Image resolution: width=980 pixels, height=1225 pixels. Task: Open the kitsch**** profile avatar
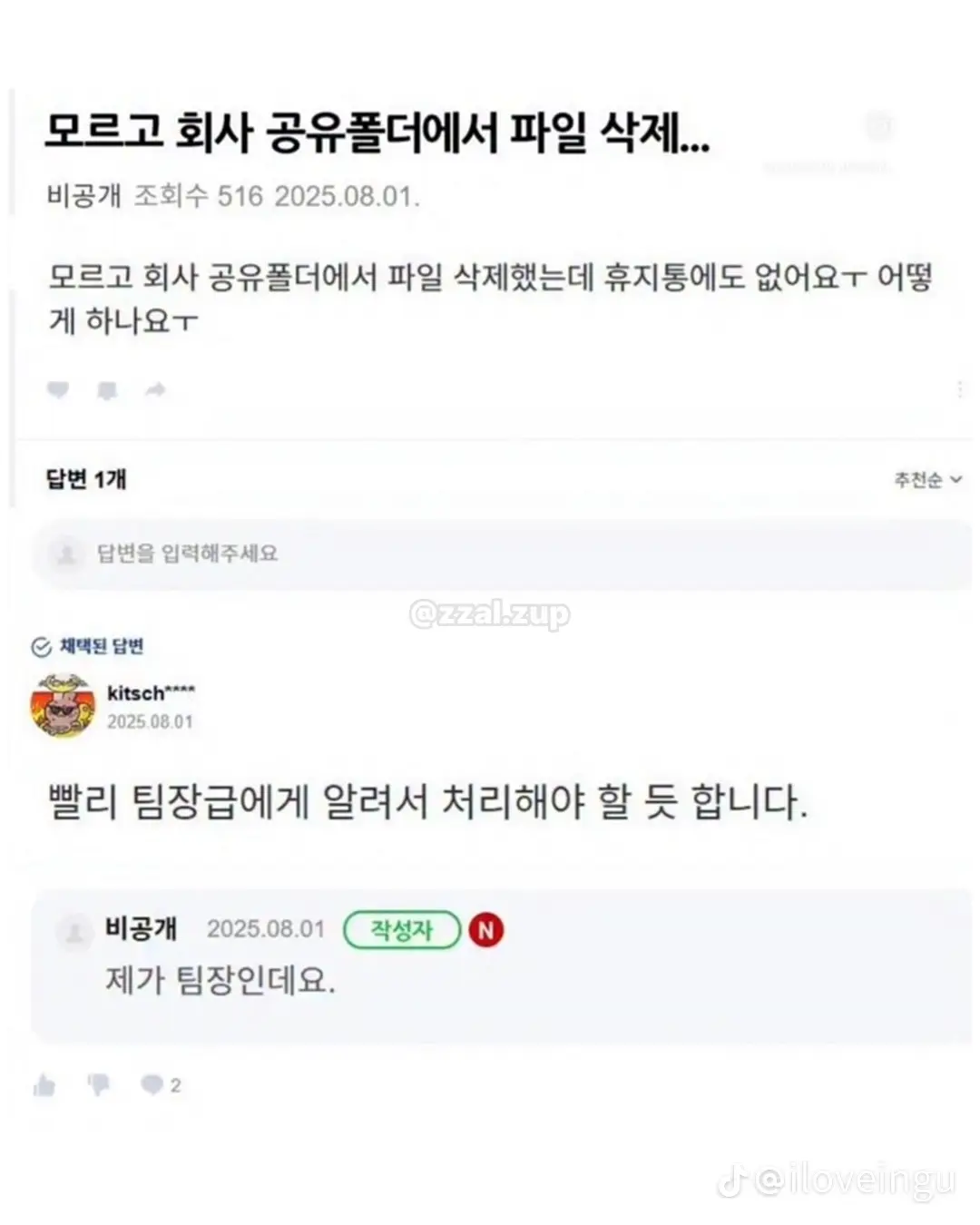pyautogui.click(x=63, y=706)
